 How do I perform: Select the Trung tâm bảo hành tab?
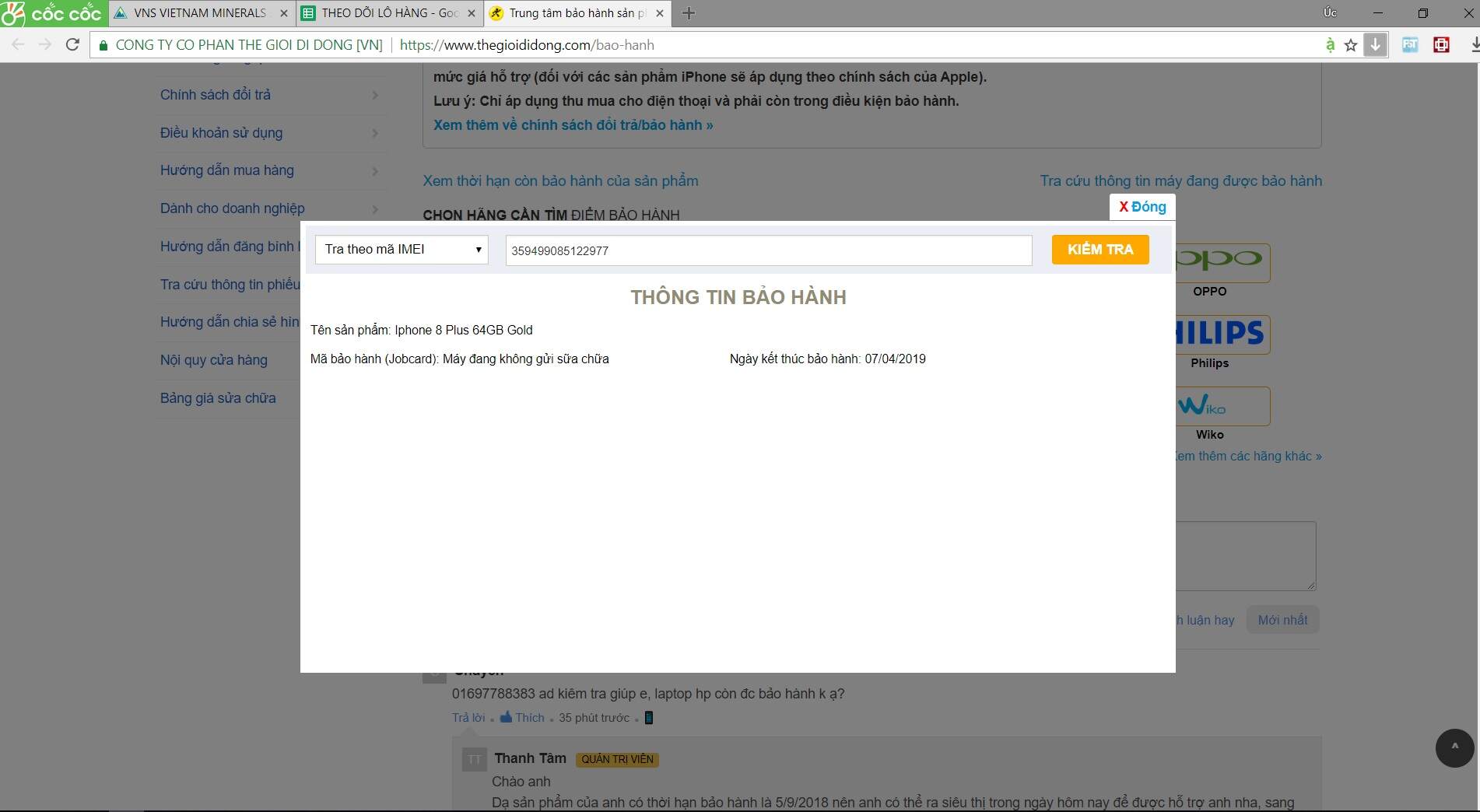coord(577,13)
